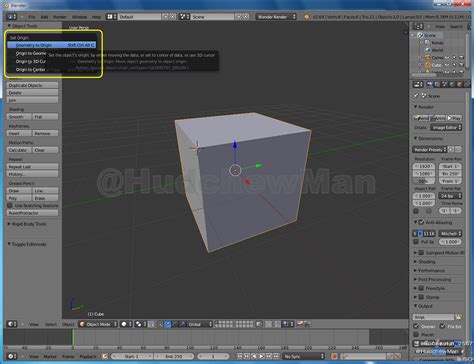Choose Origin to 3D Cursor option
Screen dimensions: 474x364
pos(31,61)
